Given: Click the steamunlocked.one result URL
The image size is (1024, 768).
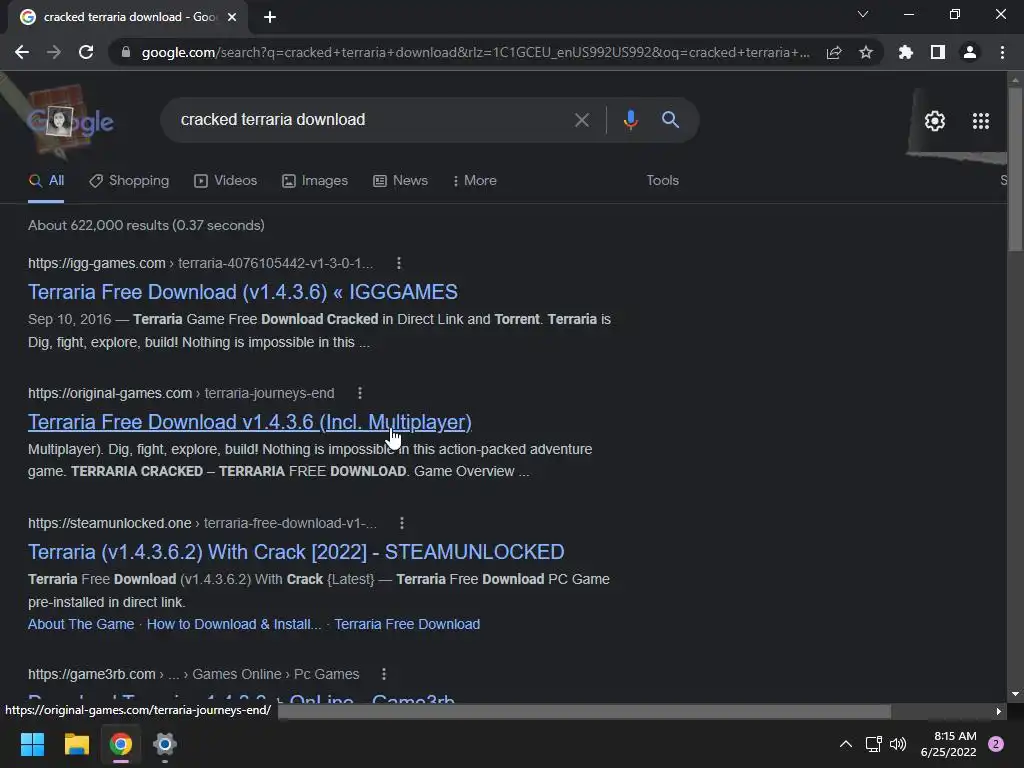Looking at the screenshot, I should point(202,523).
